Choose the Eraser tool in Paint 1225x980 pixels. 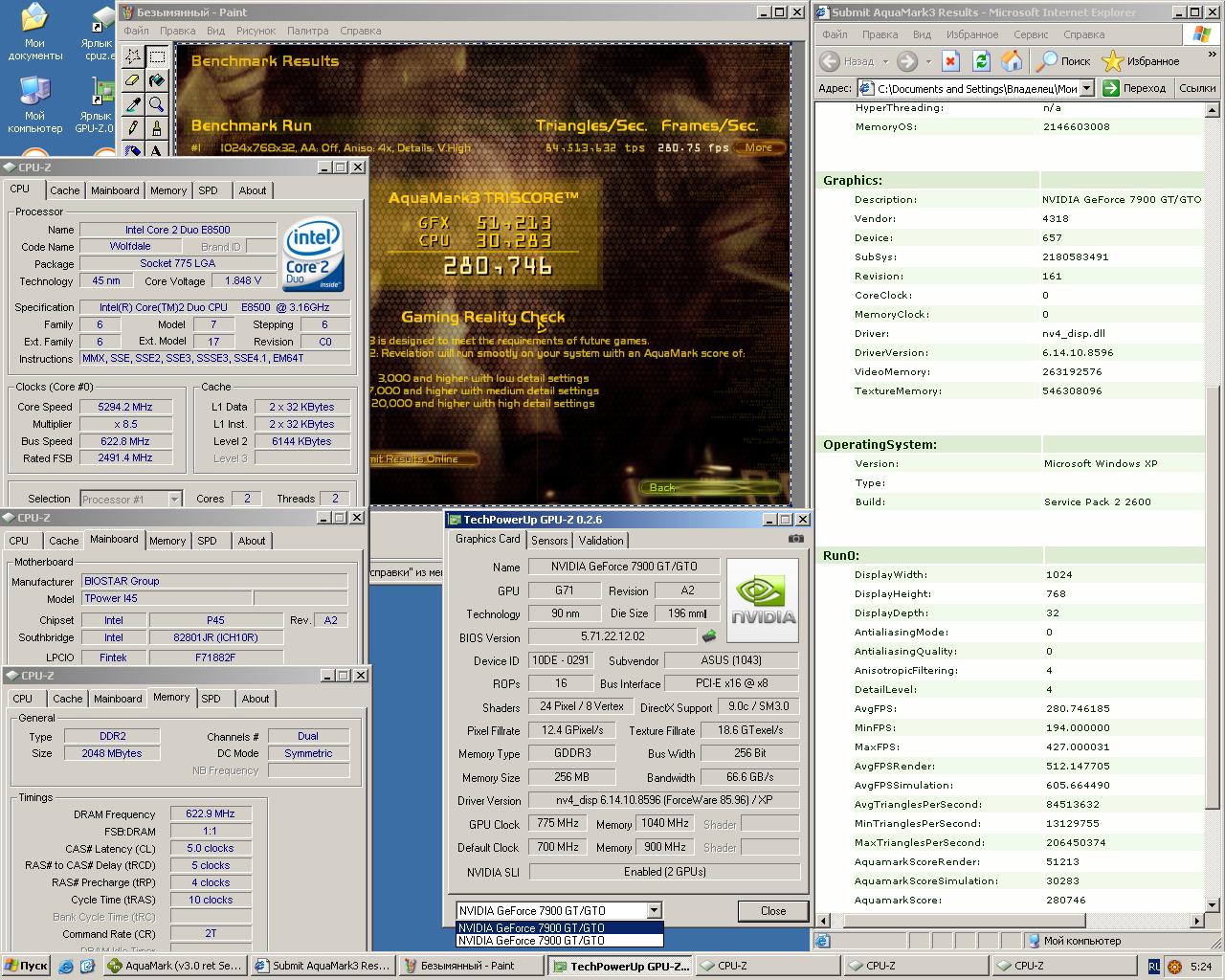click(133, 79)
